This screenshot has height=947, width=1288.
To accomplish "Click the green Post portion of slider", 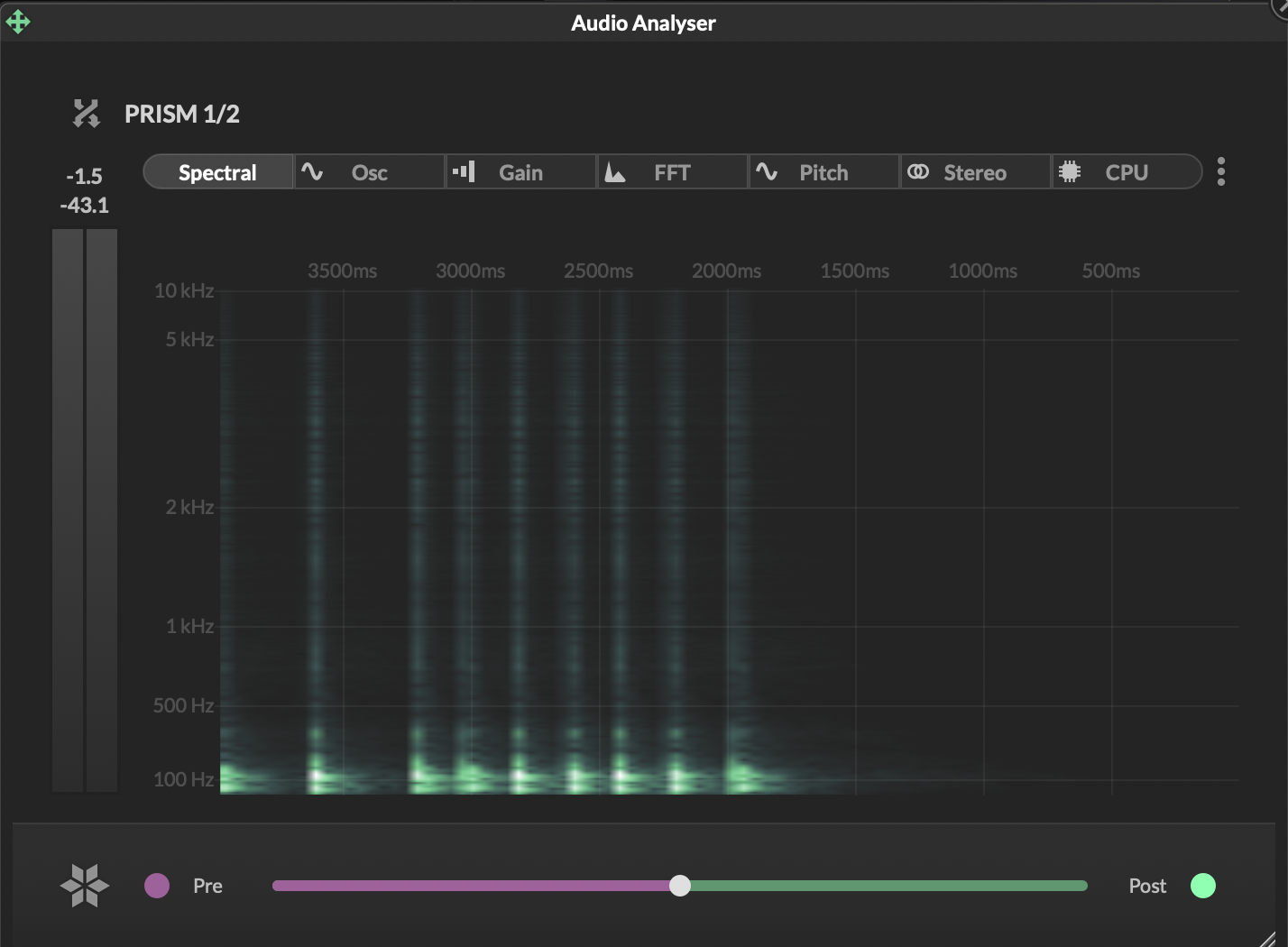I will 889,886.
